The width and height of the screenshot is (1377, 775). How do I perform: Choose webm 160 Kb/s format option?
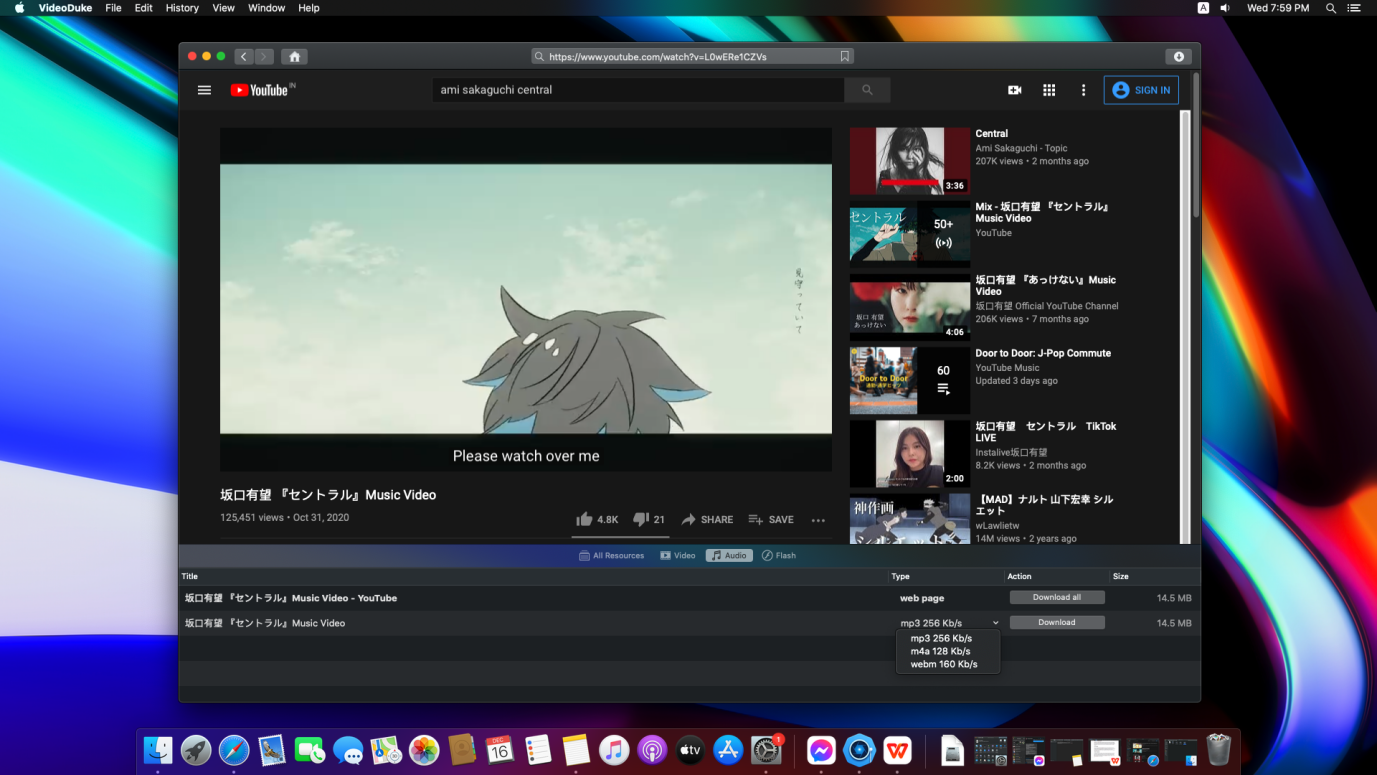tap(944, 664)
